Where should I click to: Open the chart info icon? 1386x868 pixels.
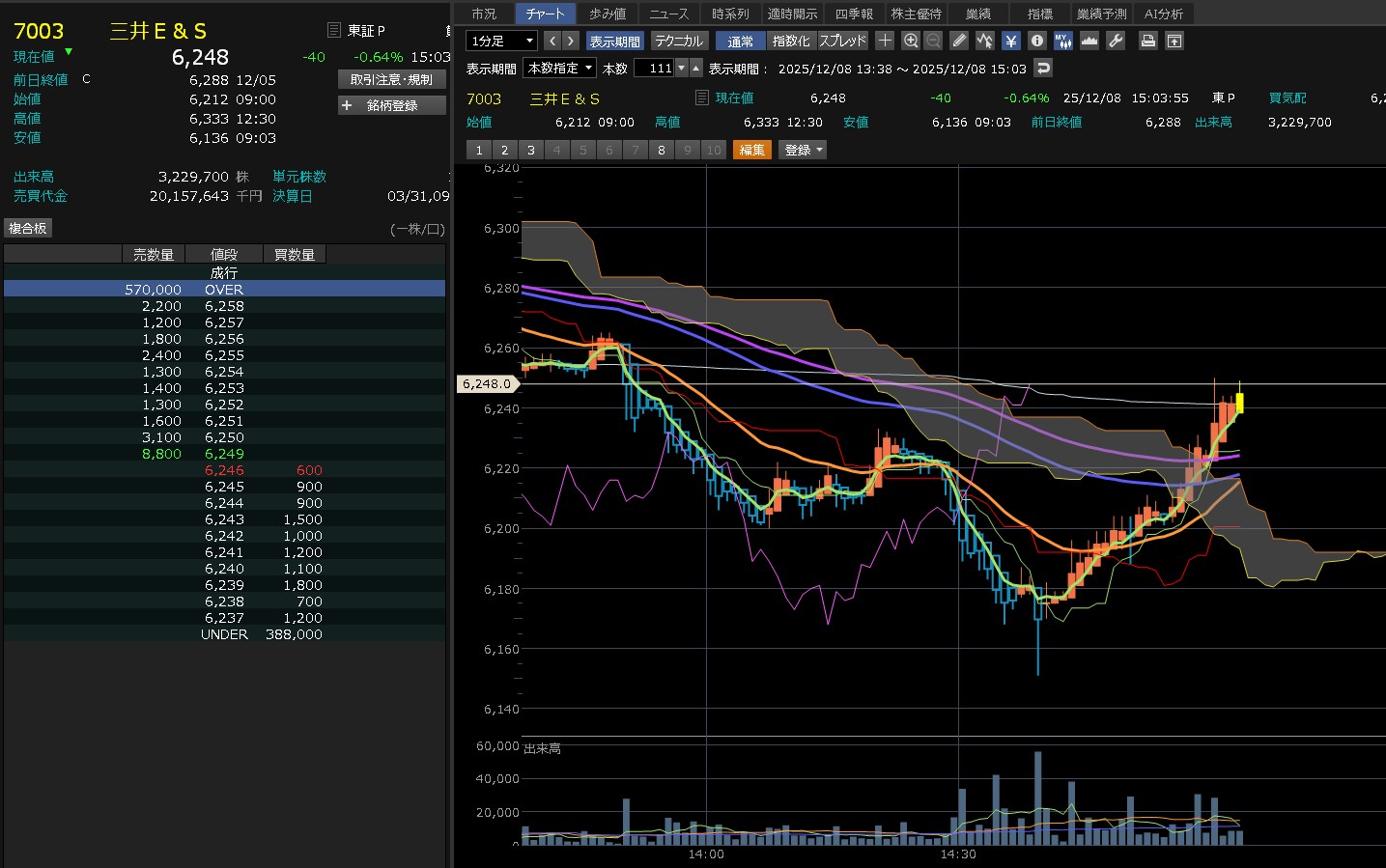(x=1036, y=41)
